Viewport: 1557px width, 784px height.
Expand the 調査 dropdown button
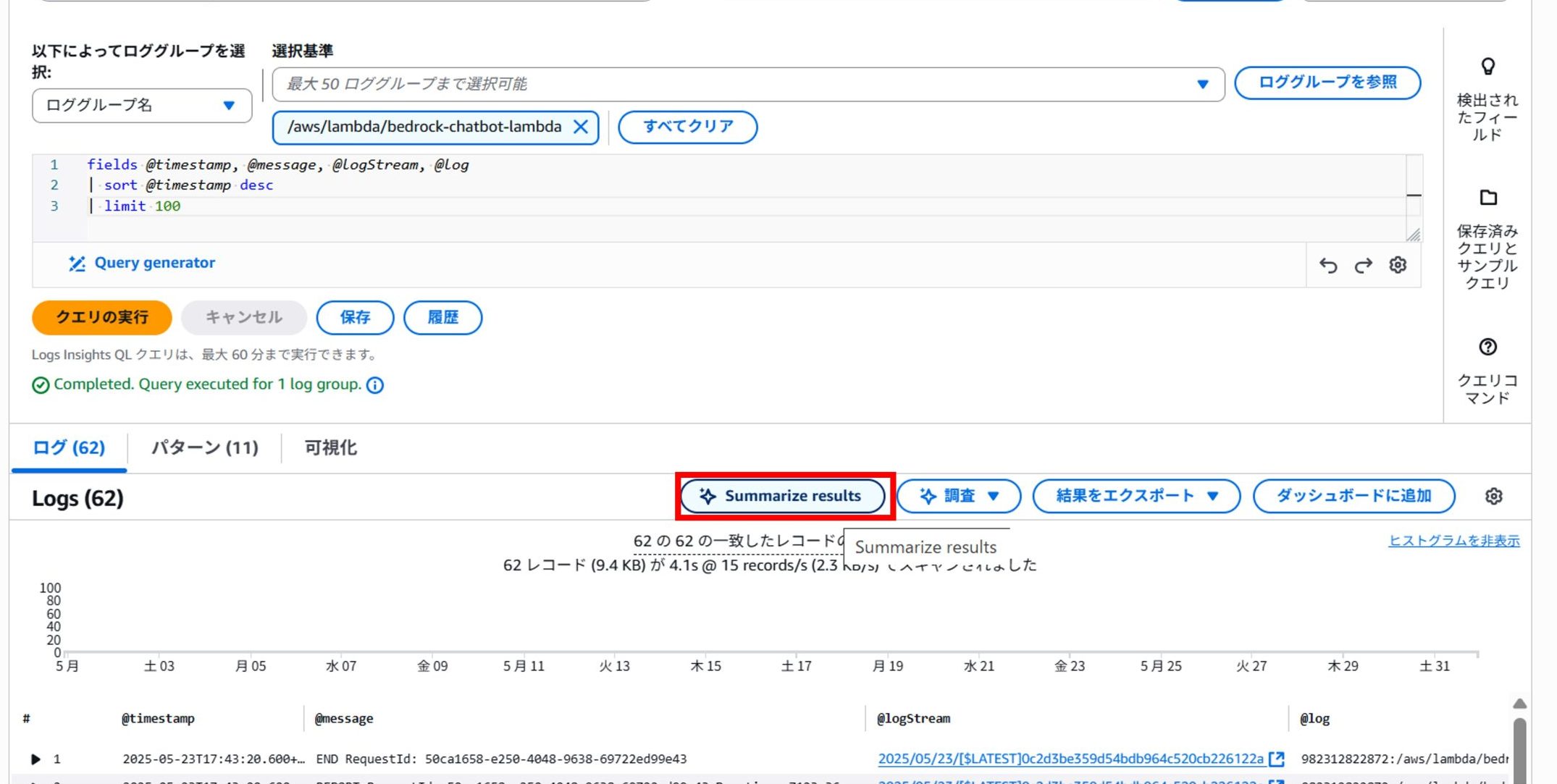click(x=958, y=496)
